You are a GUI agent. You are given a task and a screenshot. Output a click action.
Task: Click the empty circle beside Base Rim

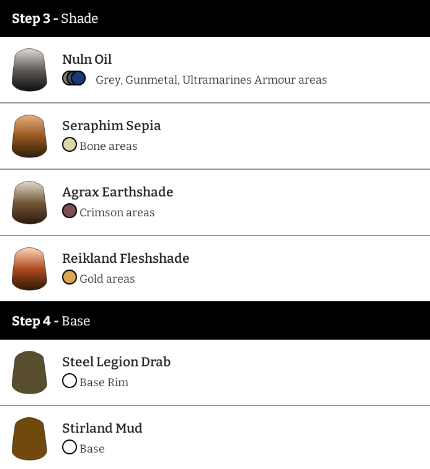(x=69, y=381)
